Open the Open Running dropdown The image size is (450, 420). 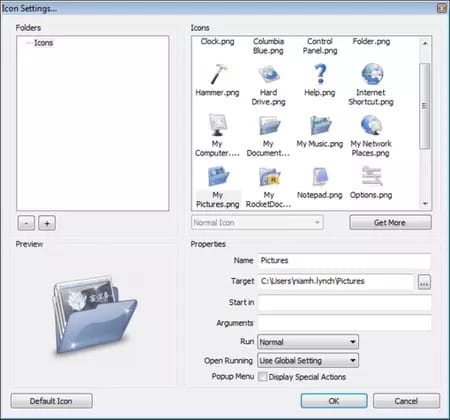[x=308, y=360]
